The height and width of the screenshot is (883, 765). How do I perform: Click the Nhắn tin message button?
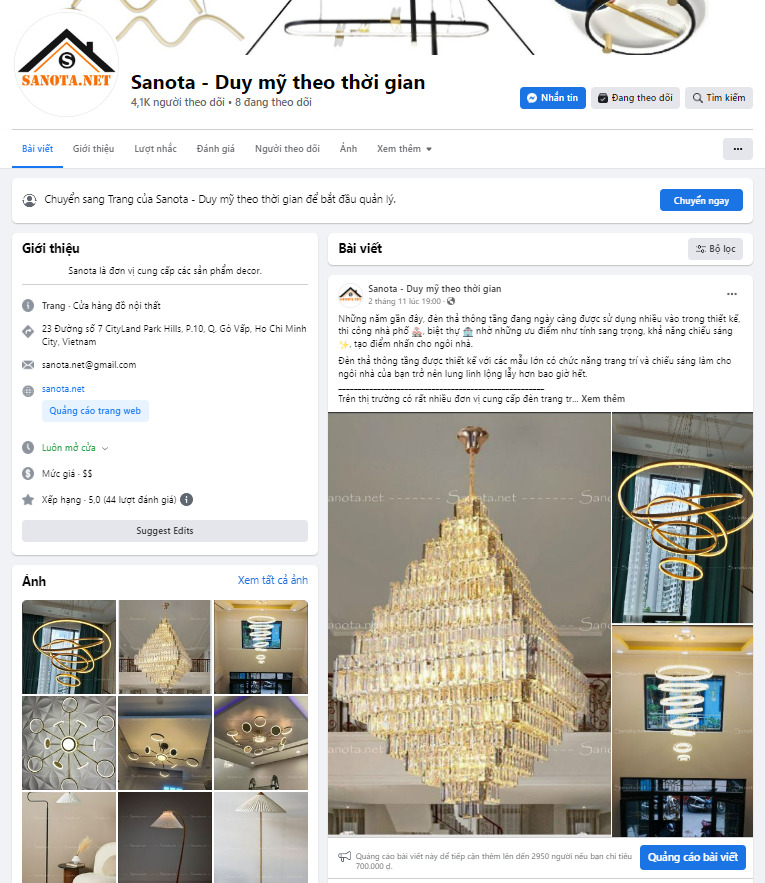[553, 98]
